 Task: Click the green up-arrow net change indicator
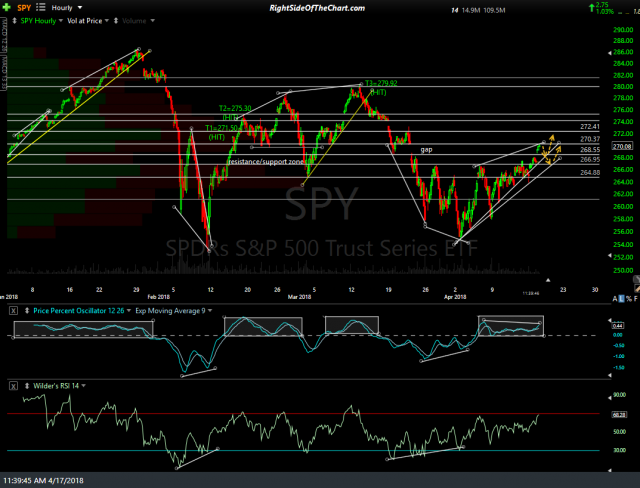[x=591, y=8]
